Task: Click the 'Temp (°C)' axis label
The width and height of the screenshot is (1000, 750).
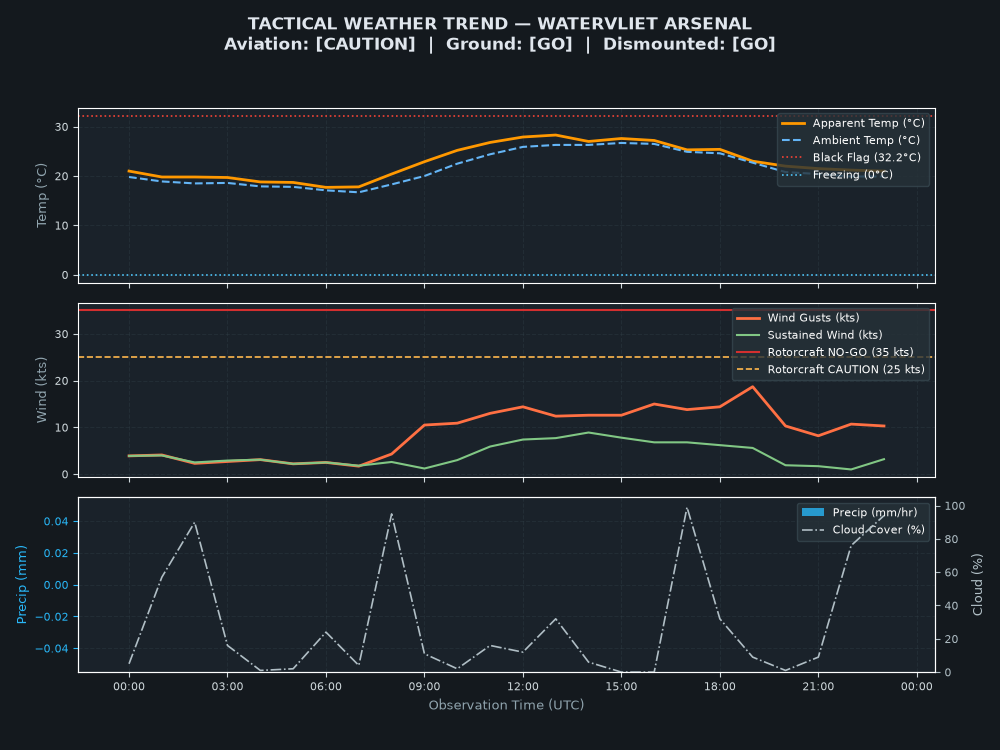Action: tap(42, 195)
